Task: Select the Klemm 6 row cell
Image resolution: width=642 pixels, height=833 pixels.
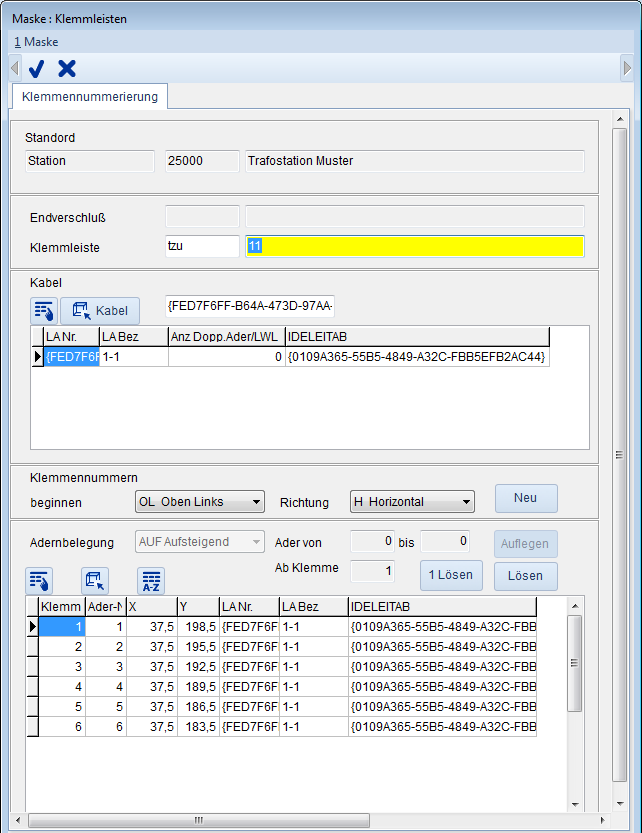Action: [62, 727]
